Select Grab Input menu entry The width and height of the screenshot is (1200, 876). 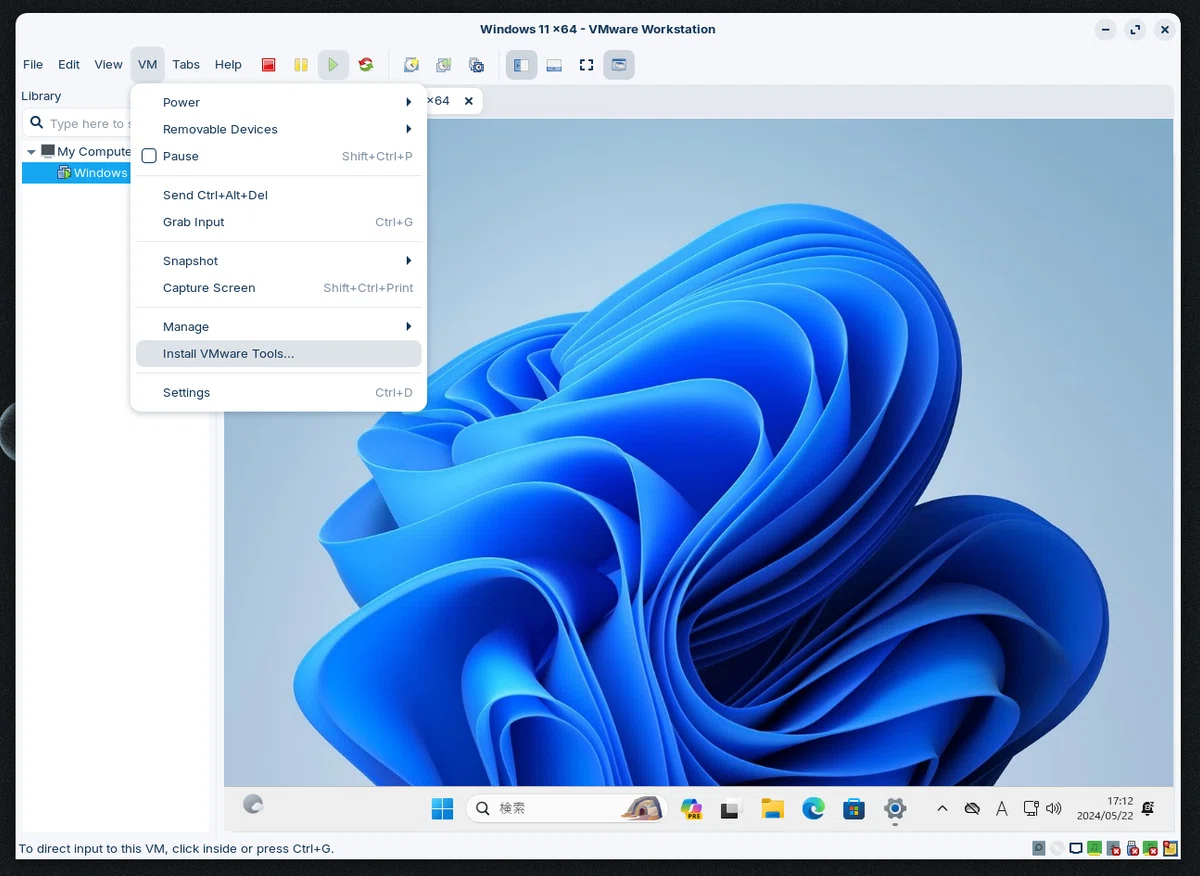pos(278,222)
